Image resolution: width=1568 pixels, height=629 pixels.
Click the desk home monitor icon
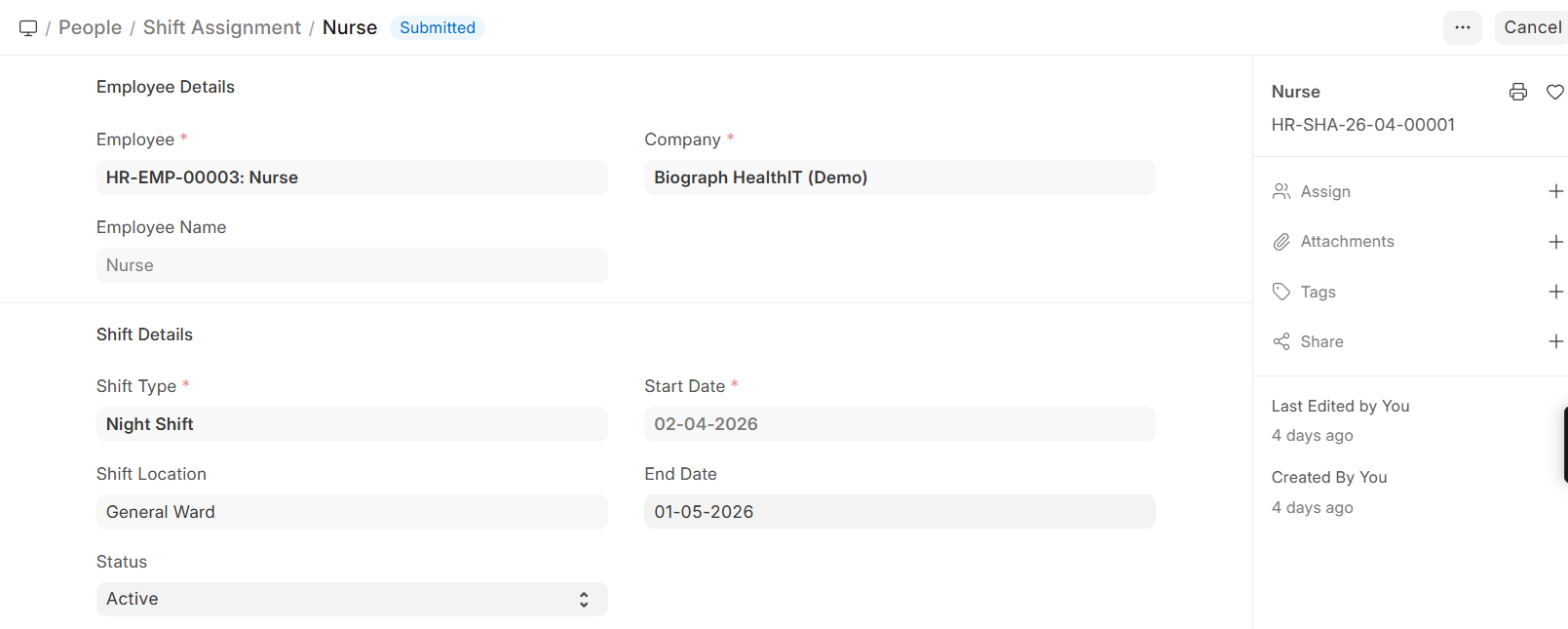coord(28,28)
